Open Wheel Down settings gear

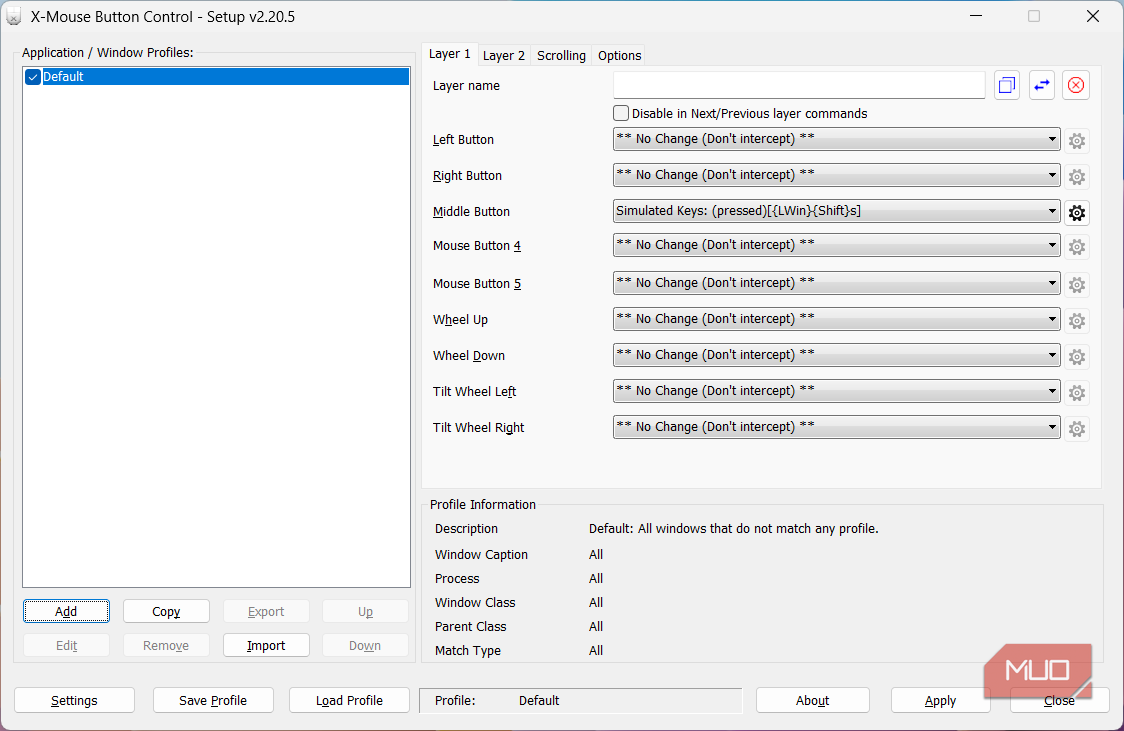[1077, 356]
